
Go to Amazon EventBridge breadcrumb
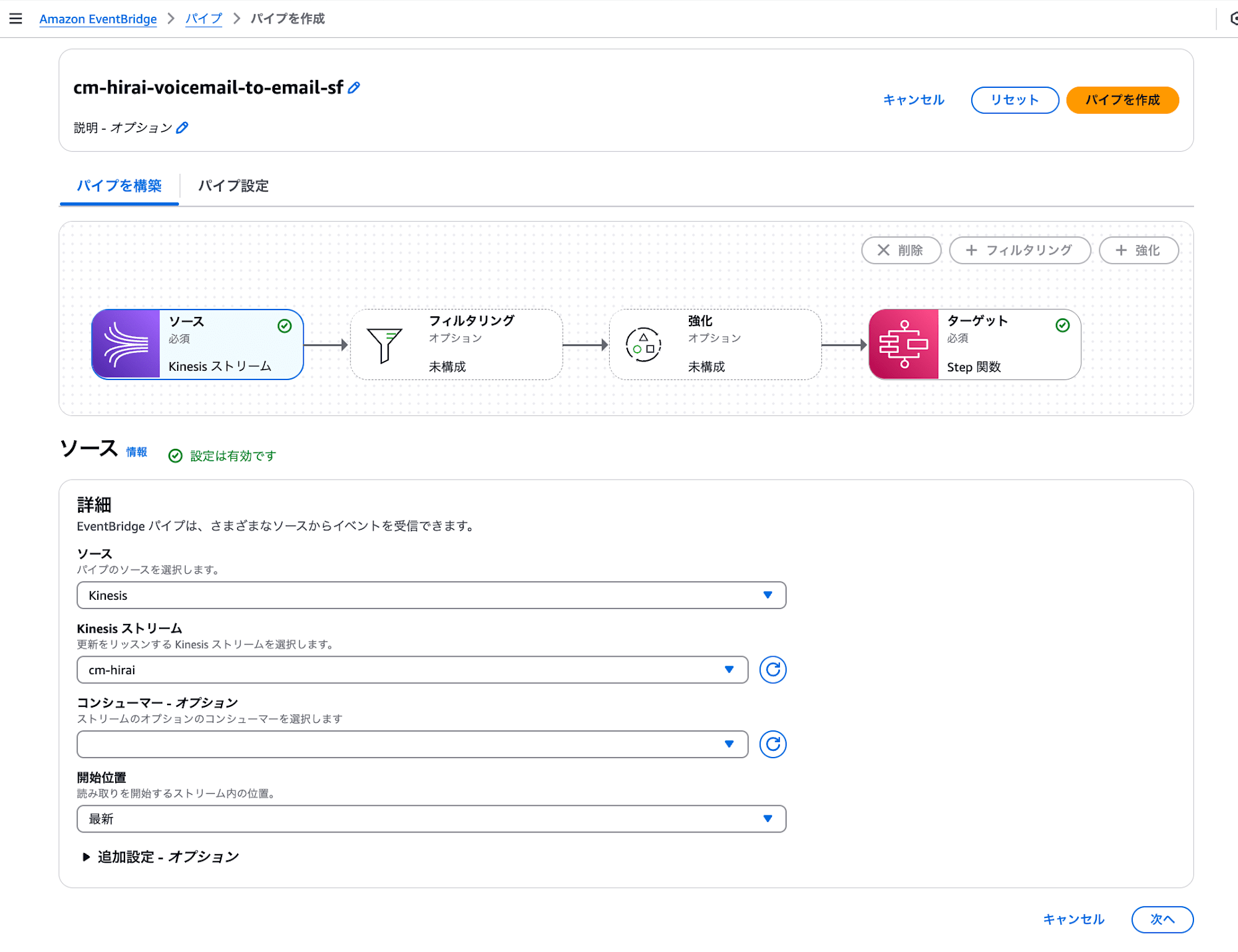pos(98,19)
